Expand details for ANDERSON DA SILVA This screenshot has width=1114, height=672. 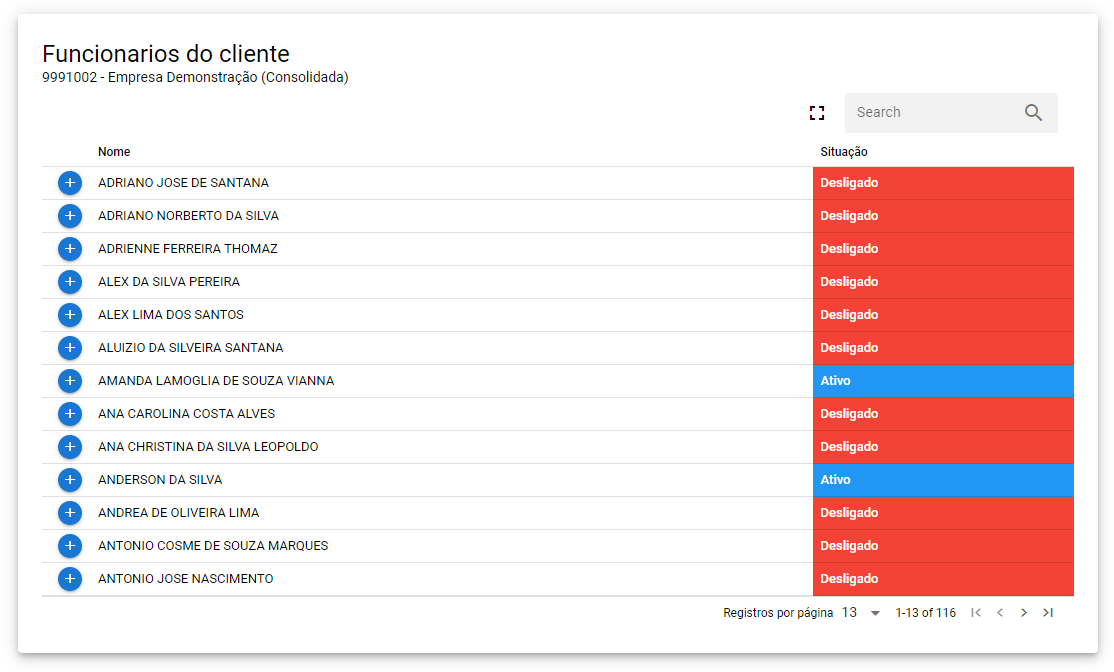[70, 480]
